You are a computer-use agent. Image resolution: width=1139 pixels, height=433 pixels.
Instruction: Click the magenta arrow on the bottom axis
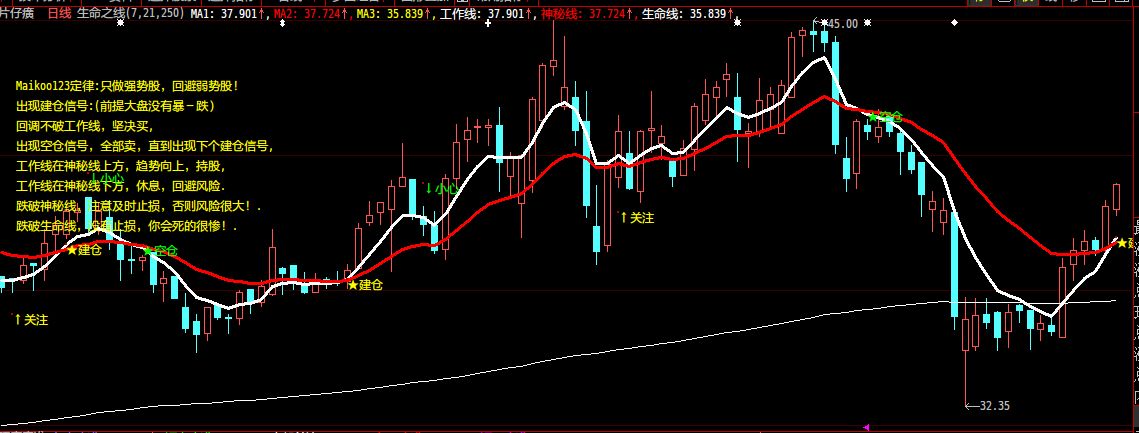[x=865, y=427]
